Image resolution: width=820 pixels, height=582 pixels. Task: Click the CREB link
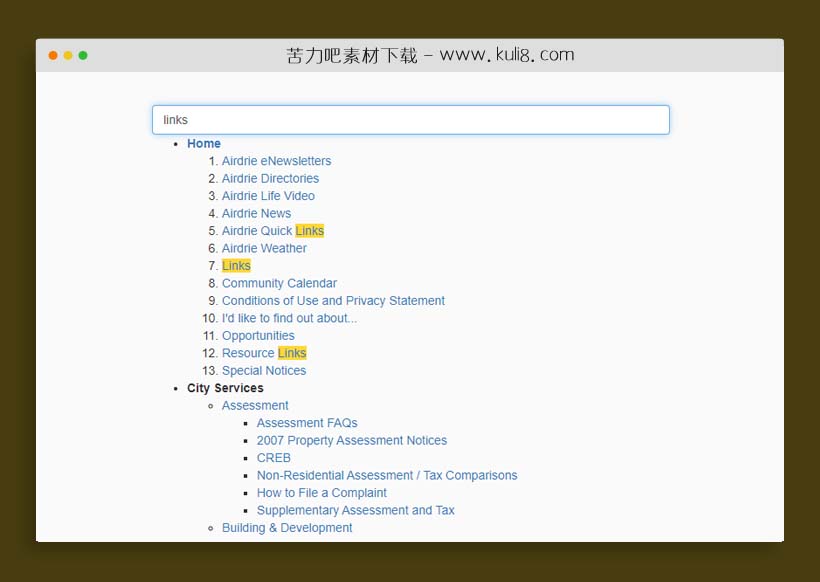[x=273, y=459]
